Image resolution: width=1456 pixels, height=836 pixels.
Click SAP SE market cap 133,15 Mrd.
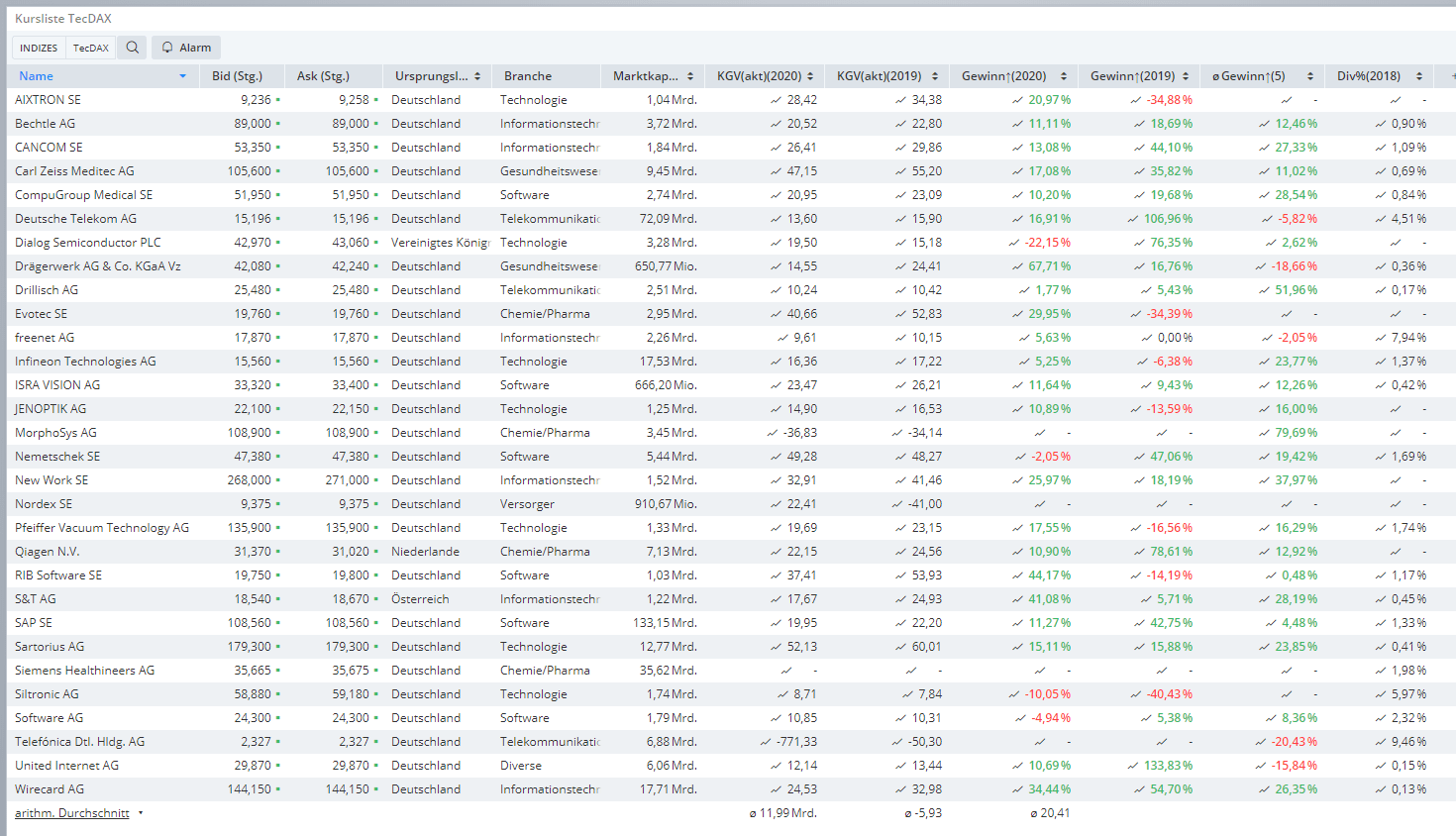click(665, 623)
